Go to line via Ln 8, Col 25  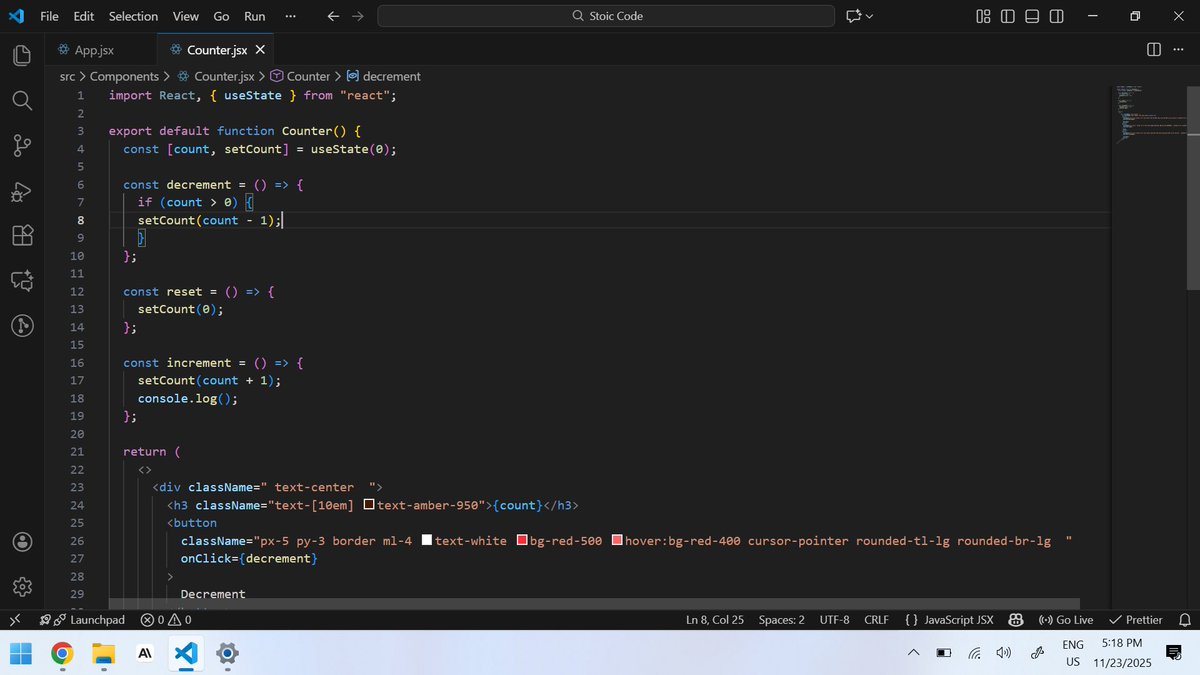click(714, 620)
